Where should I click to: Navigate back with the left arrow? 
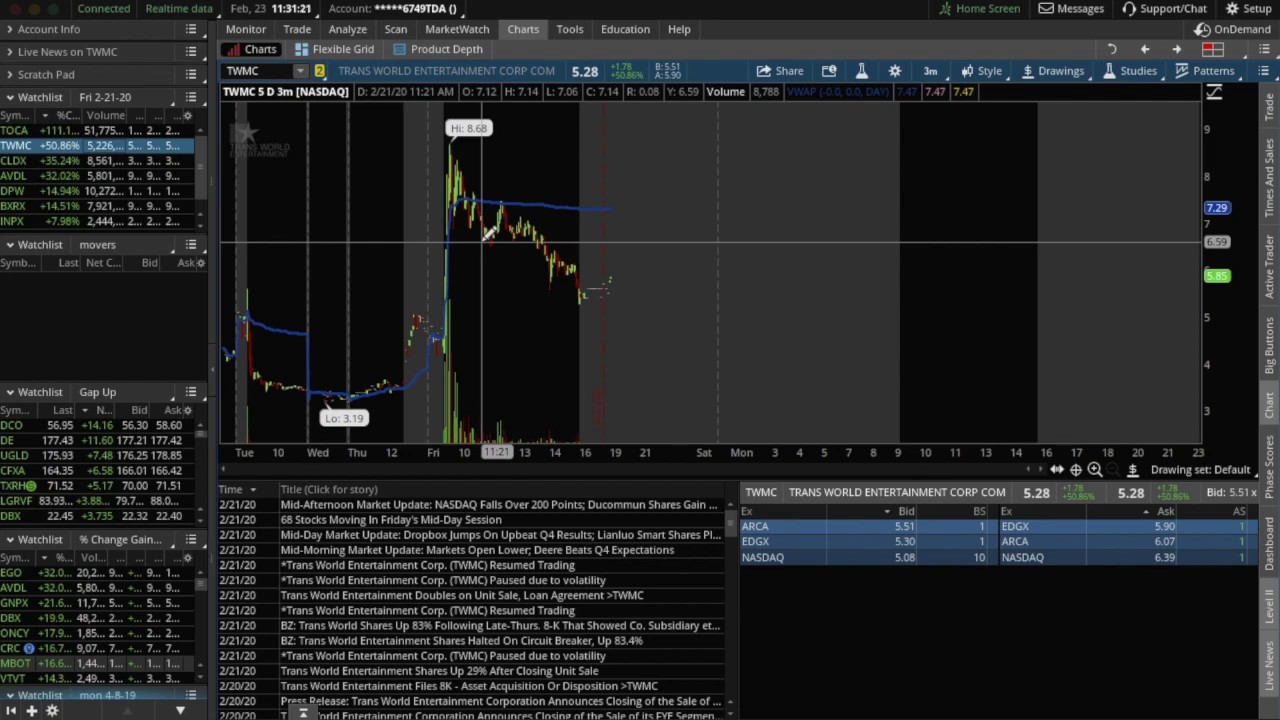pyautogui.click(x=1145, y=49)
